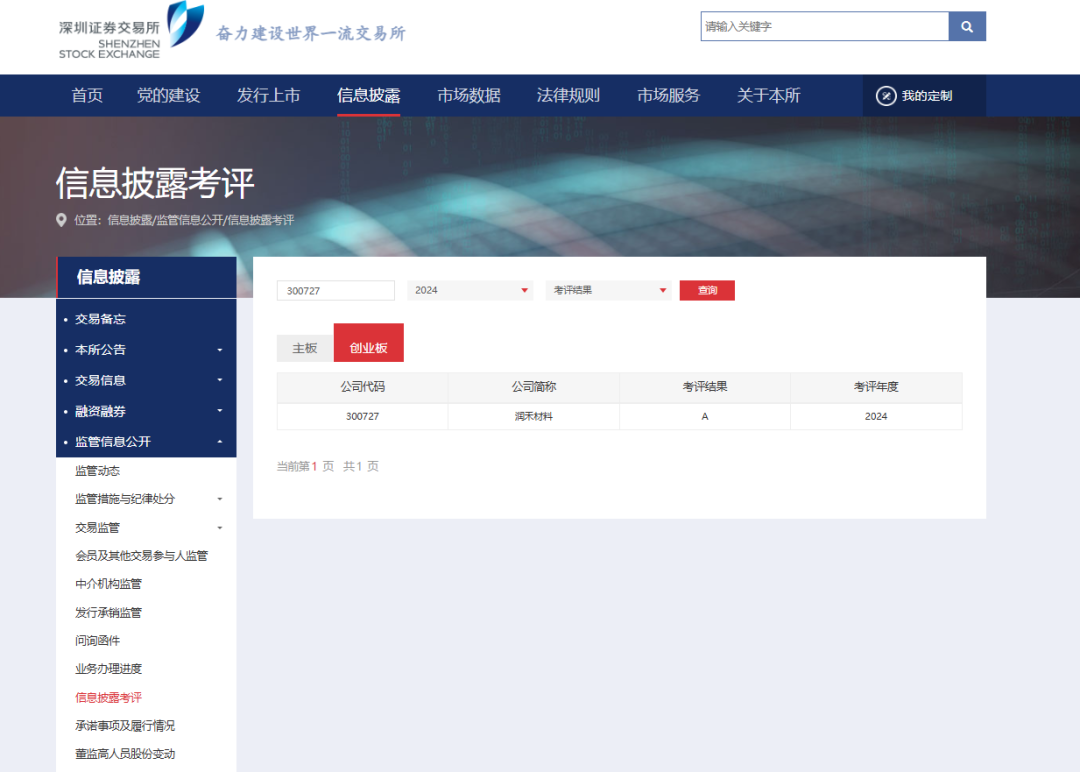Image resolution: width=1080 pixels, height=772 pixels.
Task: Click the Shenzhen Stock Exchange logo
Action: (131, 32)
